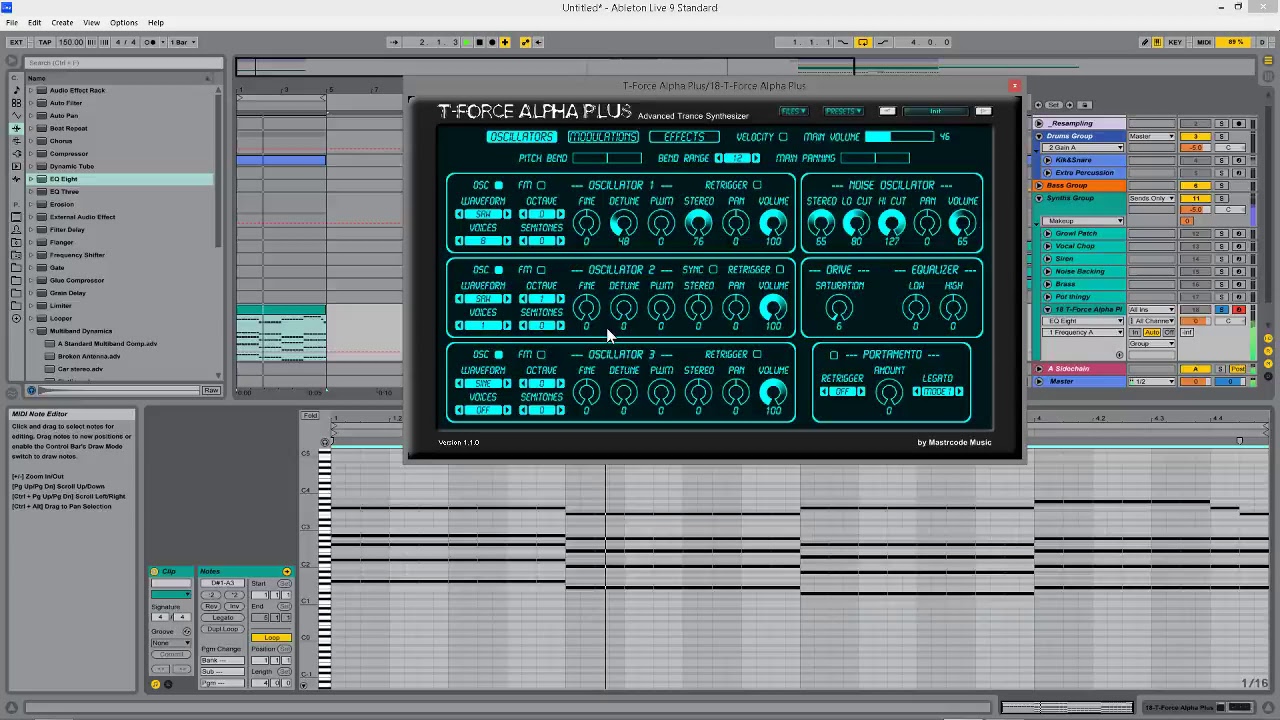Click Oscillator 1 Detune knob

(623, 224)
